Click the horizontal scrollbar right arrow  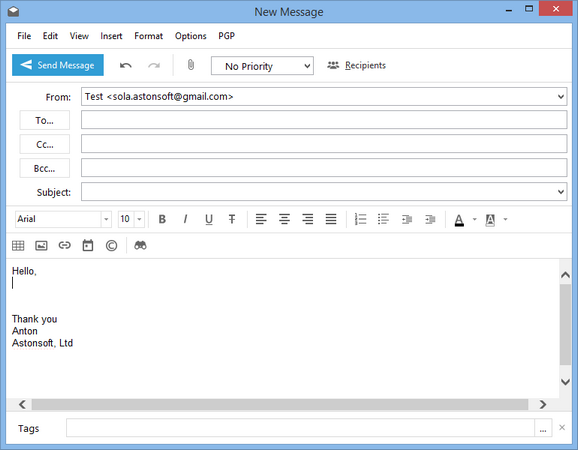coord(543,404)
